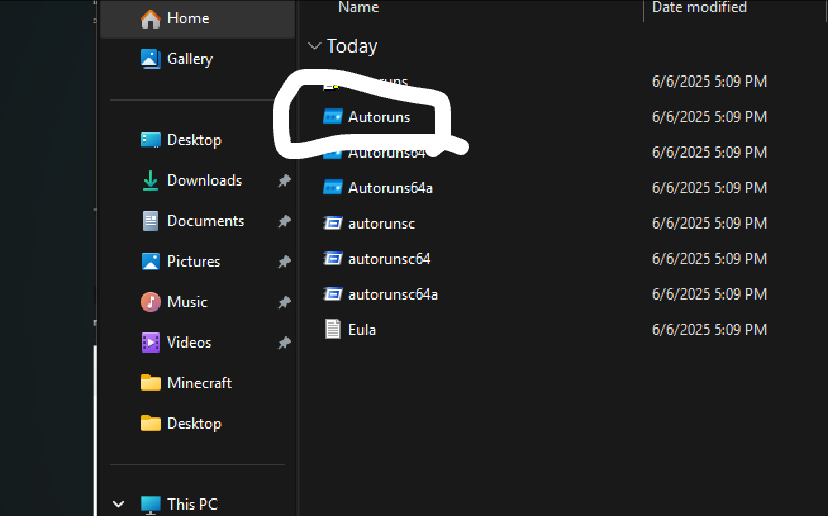Open the Eula text document icon
This screenshot has height=516, width=828.
coord(333,329)
